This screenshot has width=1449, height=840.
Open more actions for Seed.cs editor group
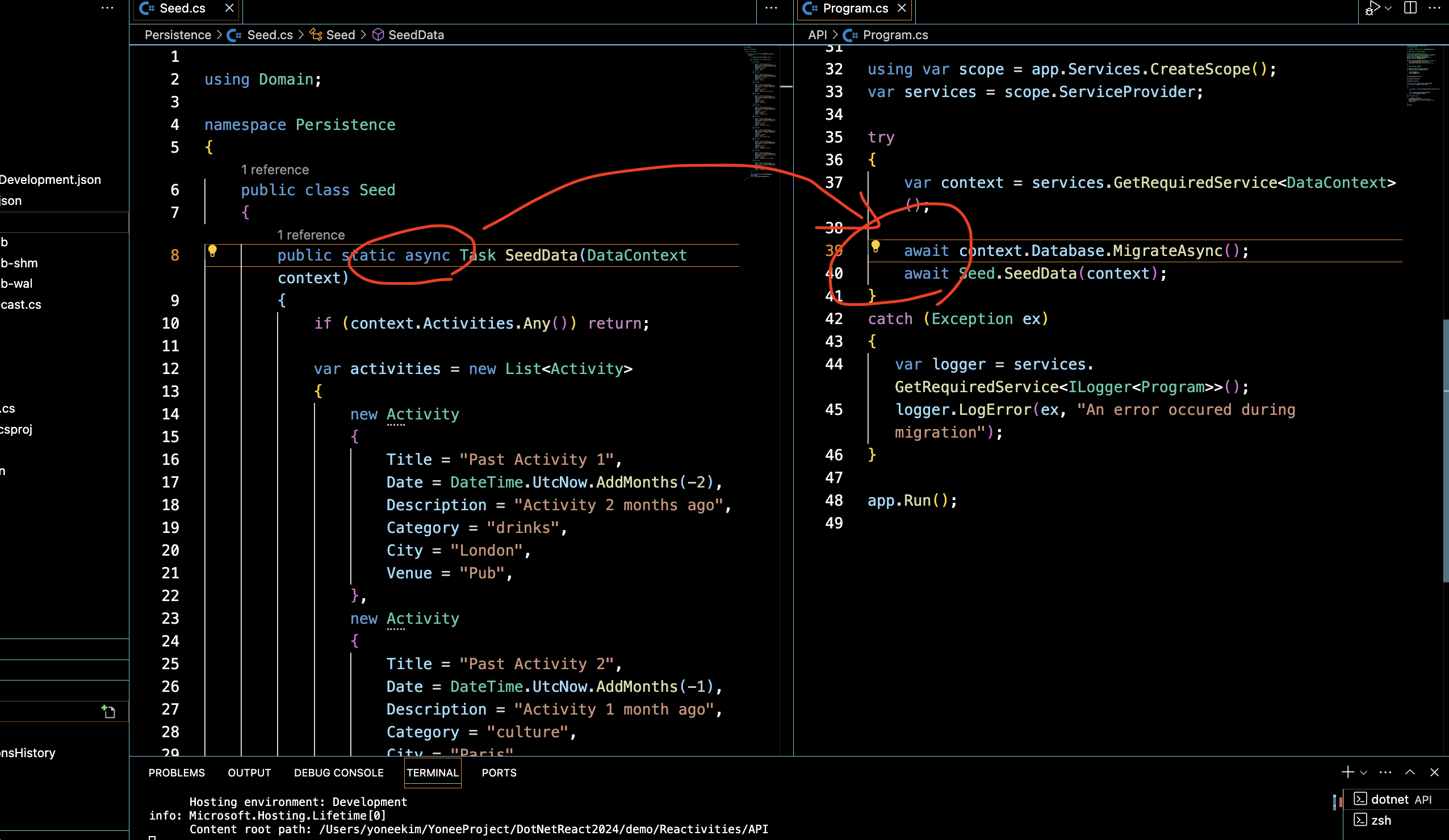772,8
